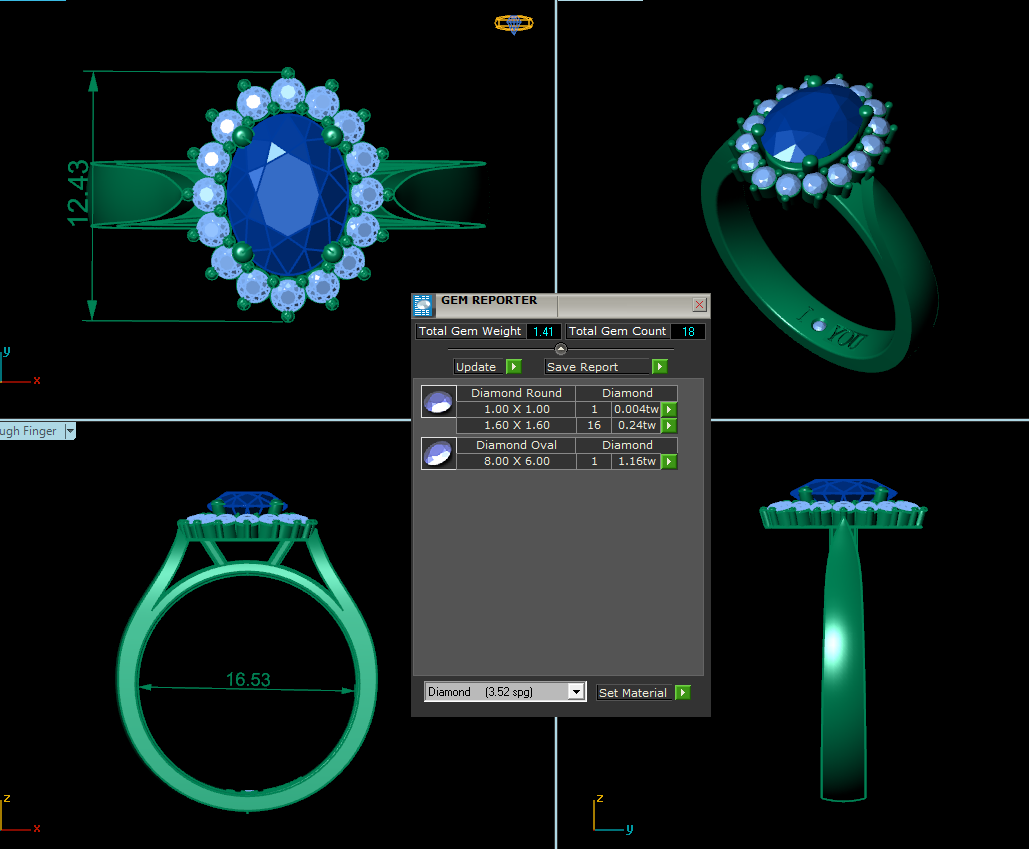
Task: Click the 0.24tw weight cell
Action: point(636,426)
